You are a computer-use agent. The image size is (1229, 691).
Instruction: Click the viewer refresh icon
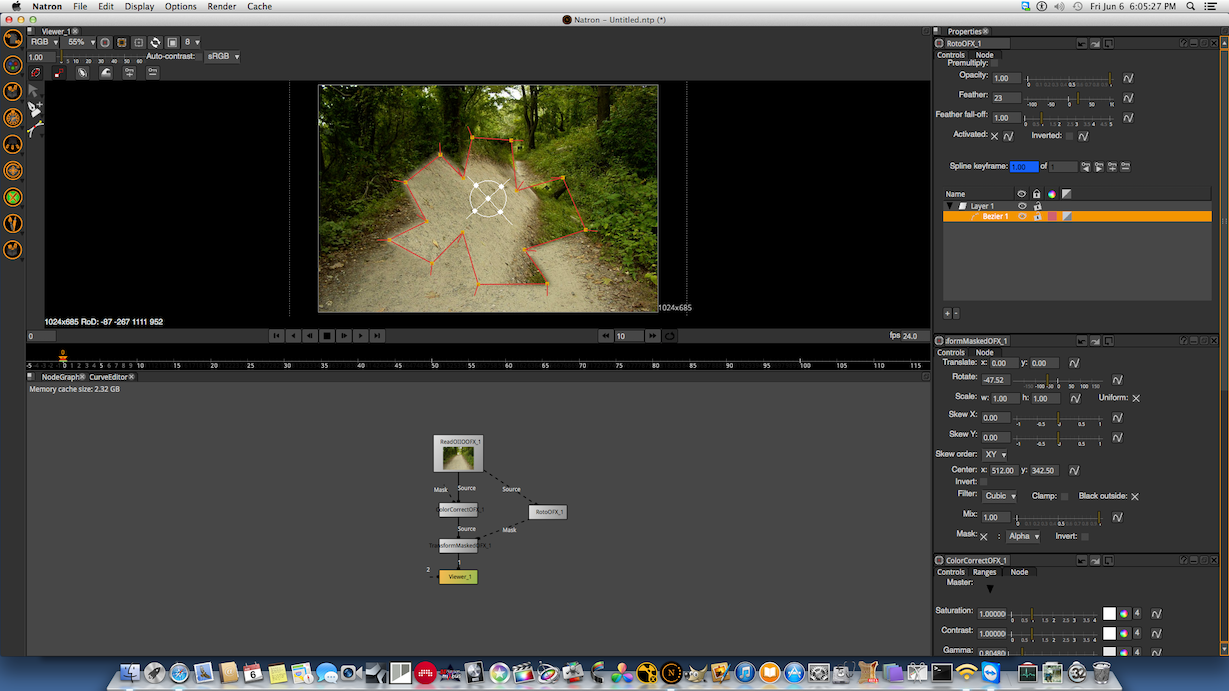tap(156, 43)
